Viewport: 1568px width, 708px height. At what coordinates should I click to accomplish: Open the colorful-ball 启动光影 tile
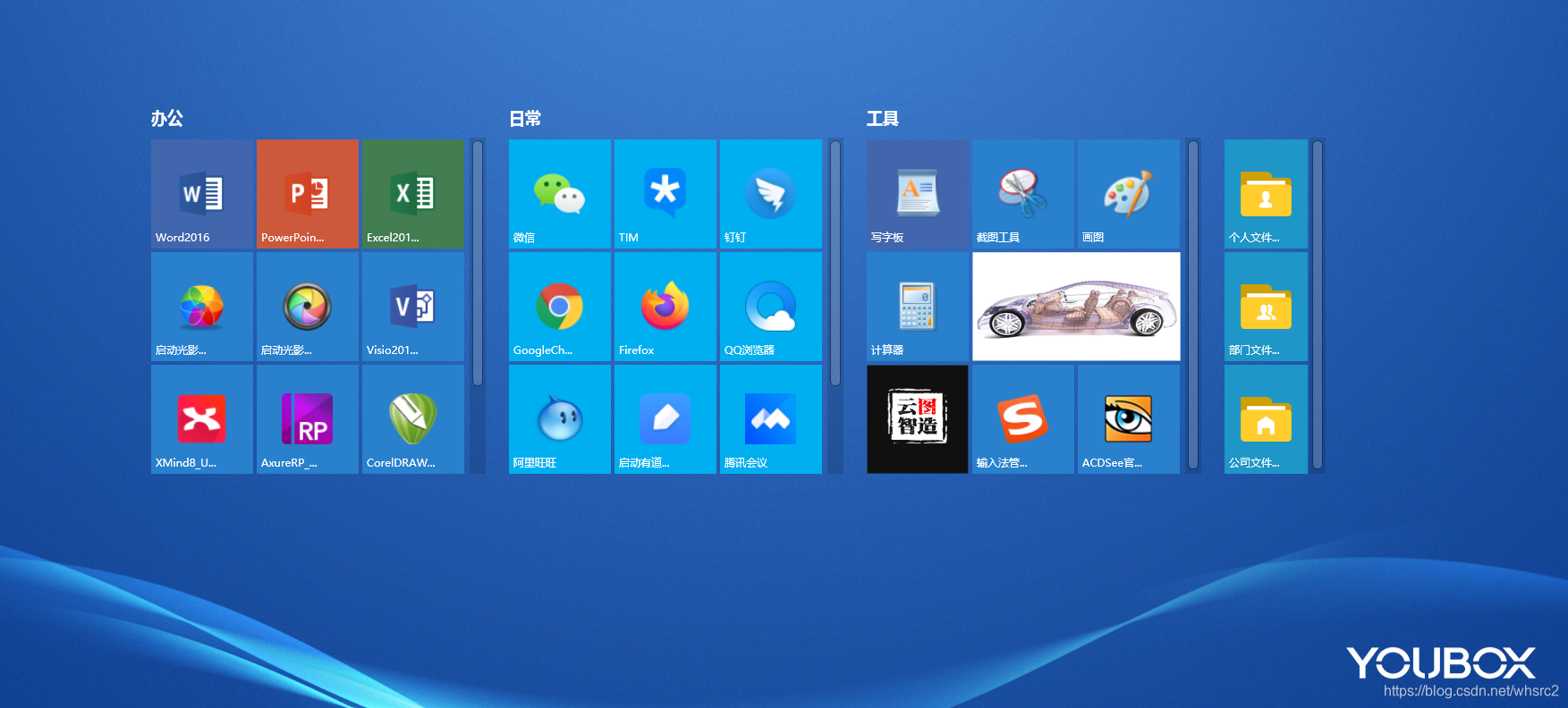[x=202, y=307]
